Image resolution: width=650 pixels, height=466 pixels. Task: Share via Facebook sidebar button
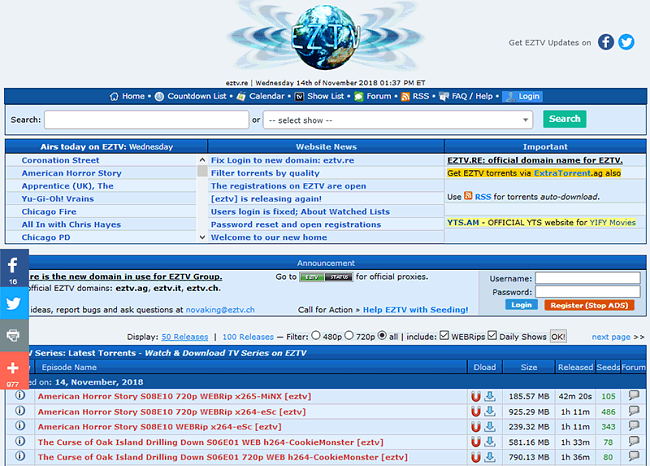point(14,268)
